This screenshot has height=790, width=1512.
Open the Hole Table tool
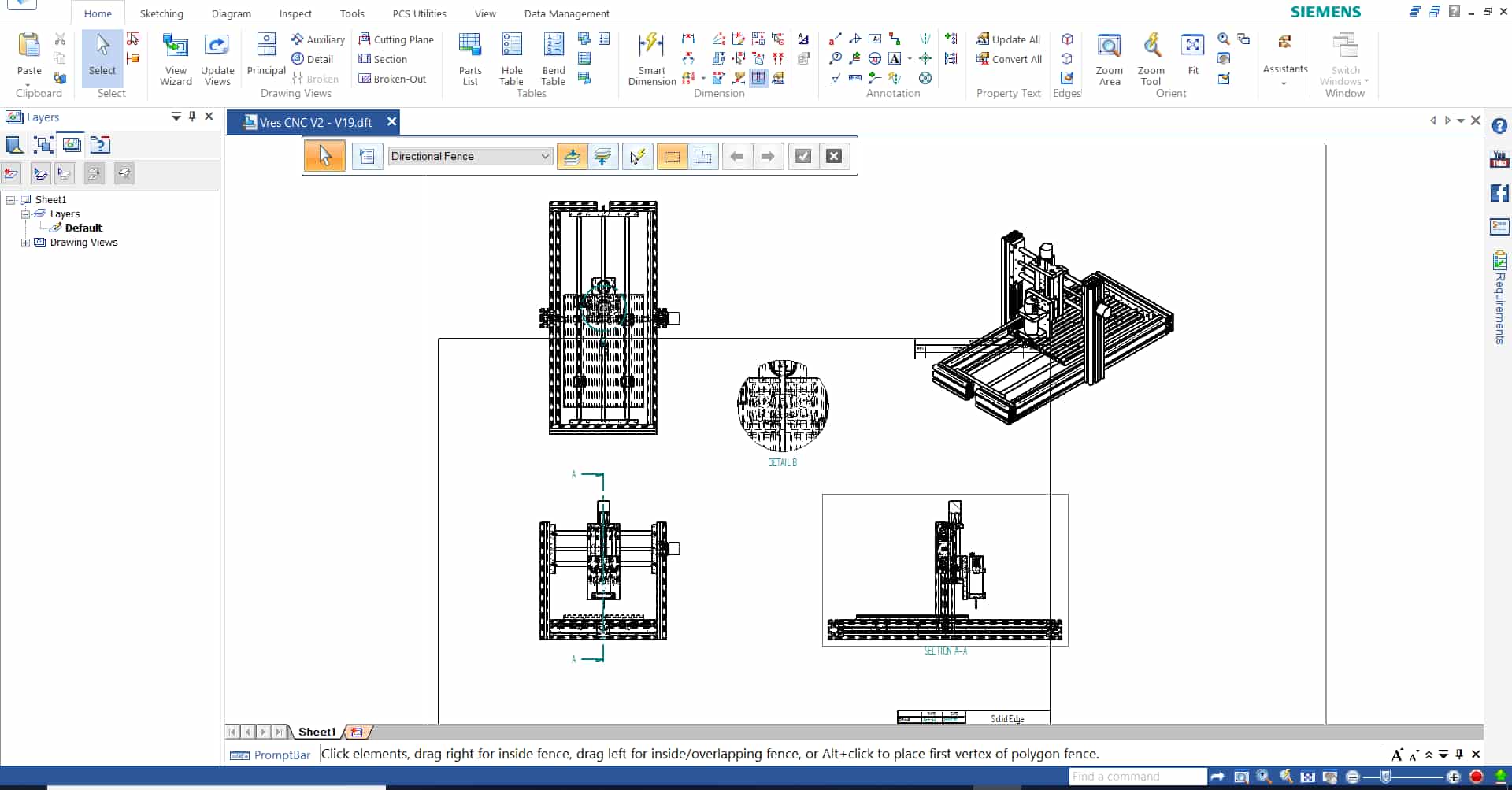coord(511,58)
